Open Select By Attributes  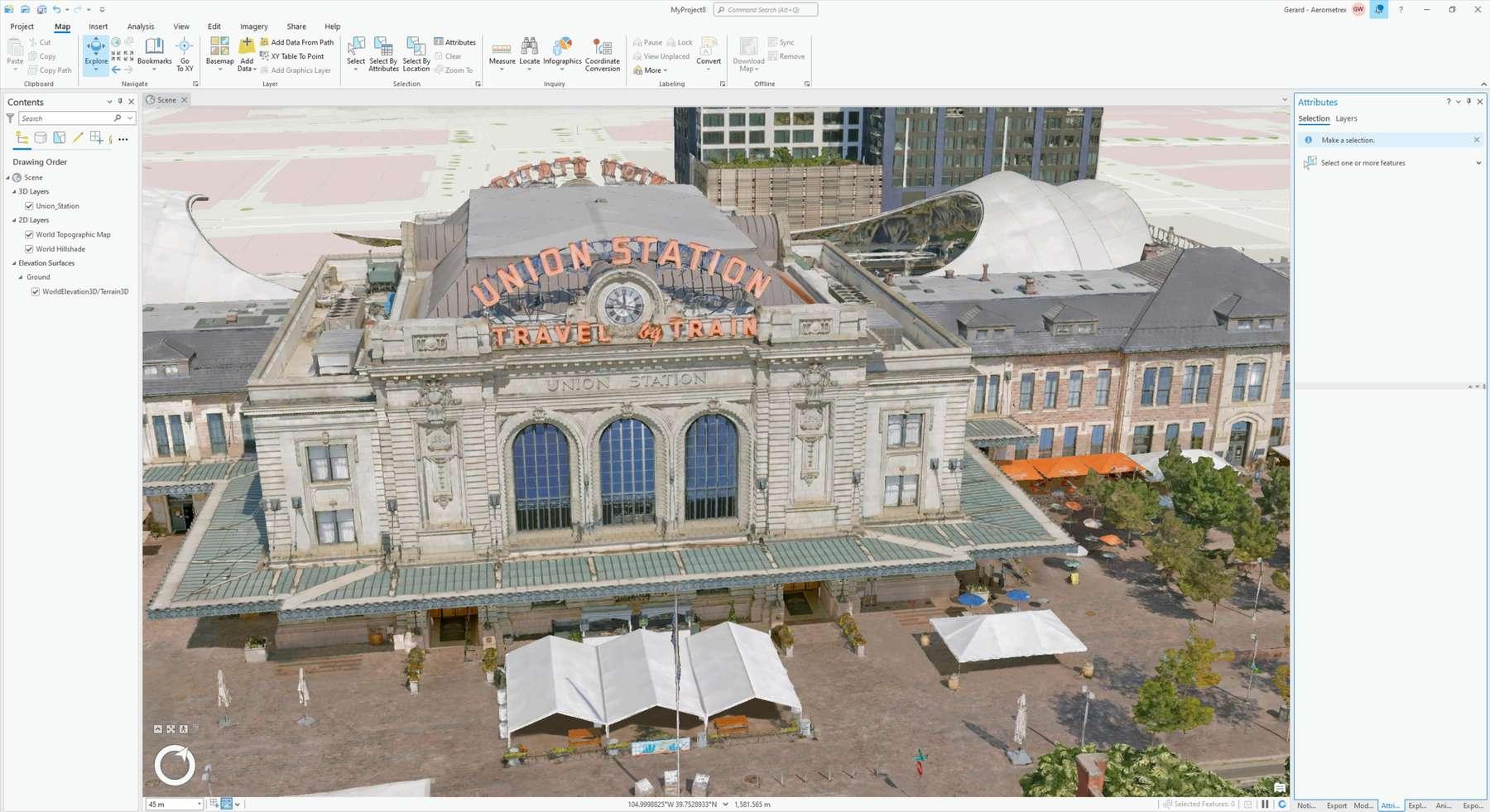(383, 54)
